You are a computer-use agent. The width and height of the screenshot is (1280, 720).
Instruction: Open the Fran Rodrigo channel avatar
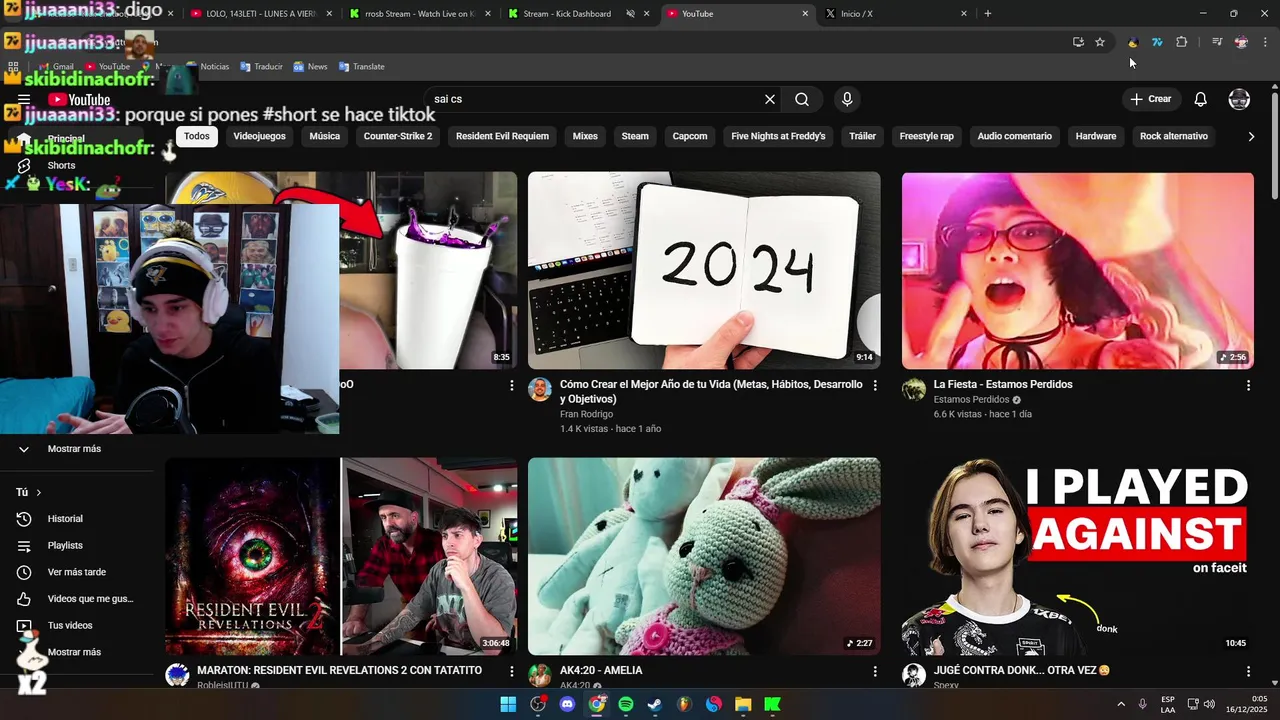540,390
